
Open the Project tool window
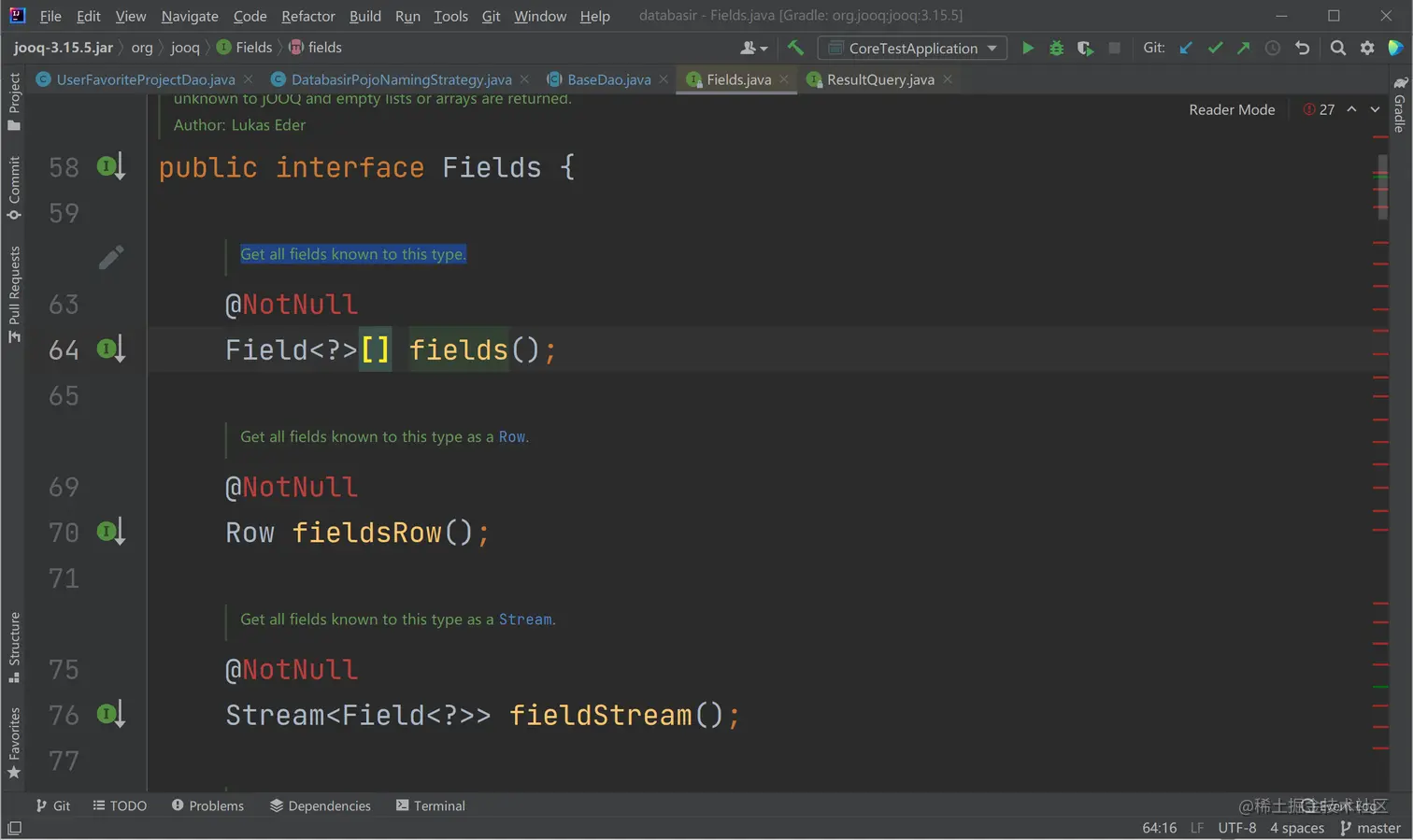14,101
